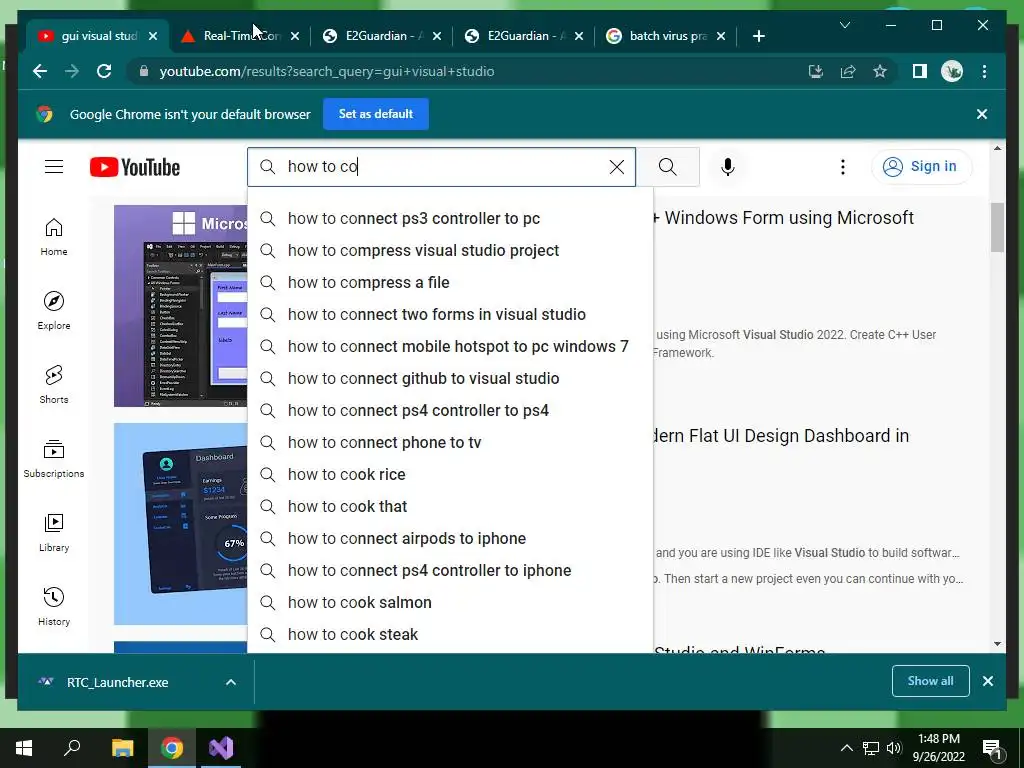Select suggestion how to cook rice
Screen dimensions: 1024x768
(450, 474)
